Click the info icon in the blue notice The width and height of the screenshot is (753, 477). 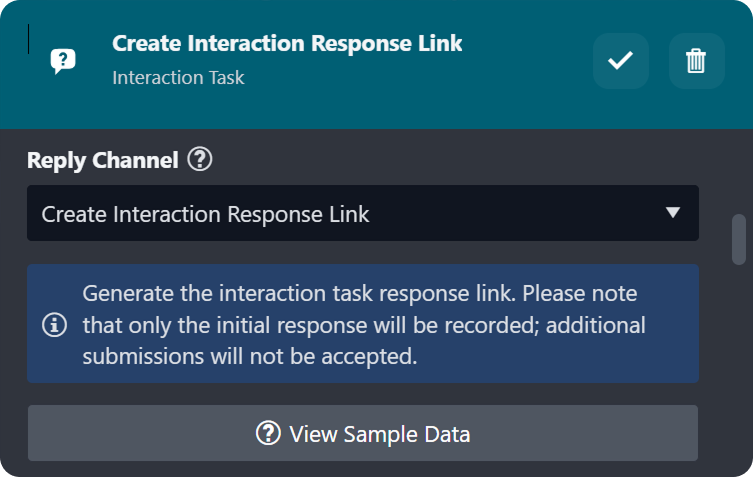click(x=54, y=325)
